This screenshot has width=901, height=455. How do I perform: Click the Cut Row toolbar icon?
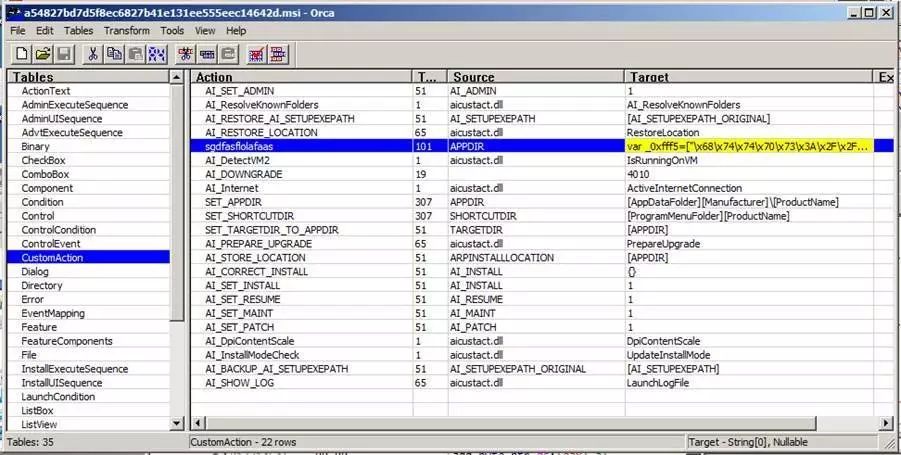pyautogui.click(x=184, y=54)
